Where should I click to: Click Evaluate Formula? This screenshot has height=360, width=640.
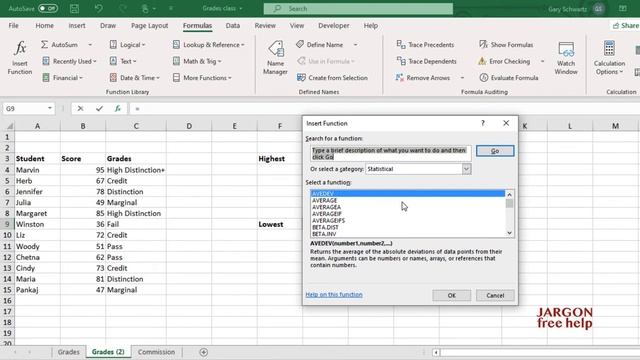coord(509,78)
